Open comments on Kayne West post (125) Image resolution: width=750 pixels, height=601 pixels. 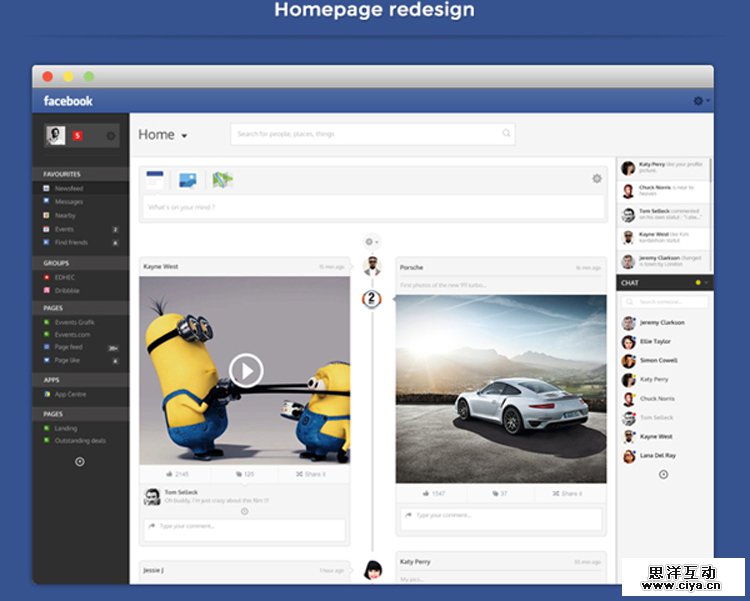coord(245,474)
